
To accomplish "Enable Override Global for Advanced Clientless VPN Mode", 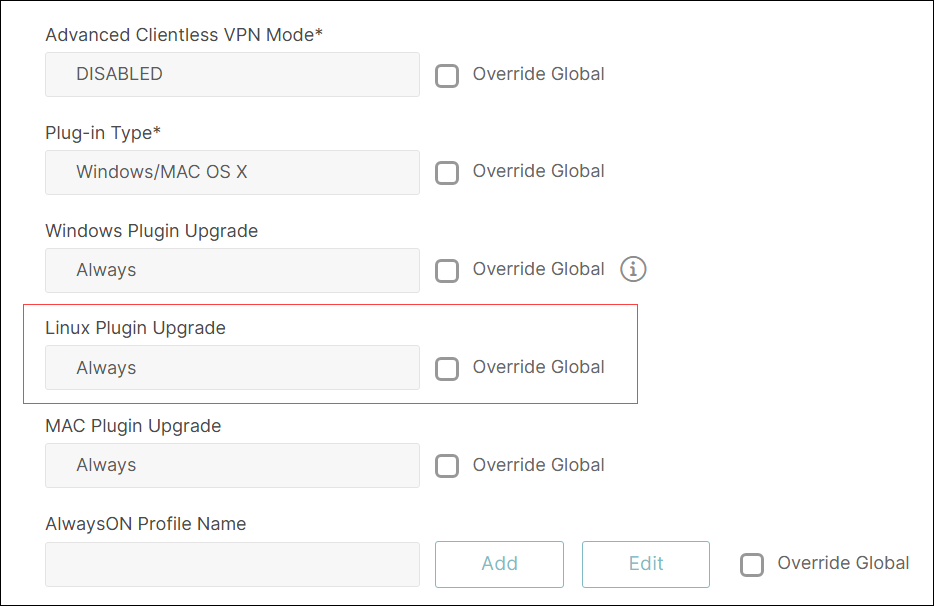I will pos(447,75).
